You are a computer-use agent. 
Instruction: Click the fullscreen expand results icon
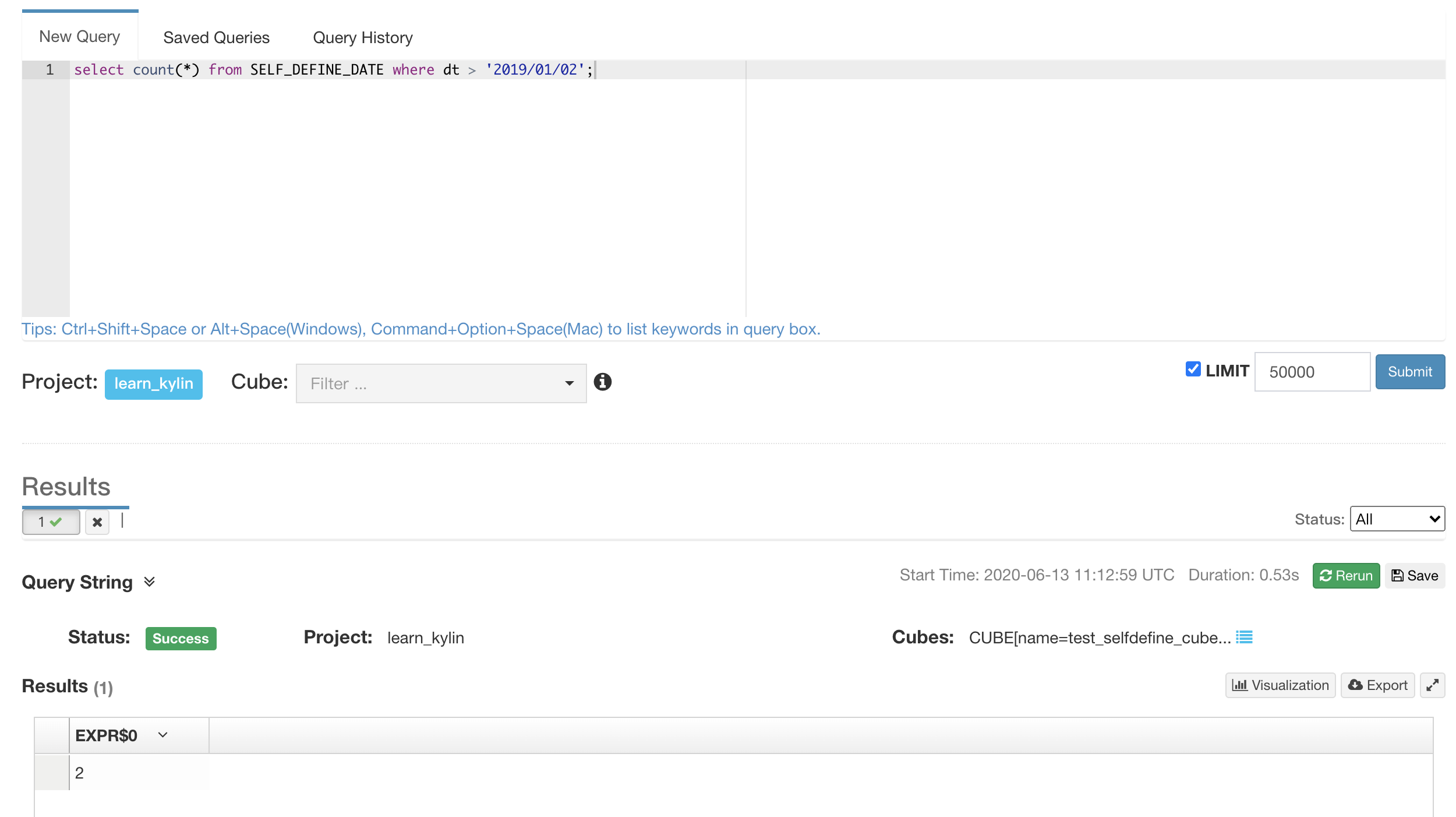tap(1432, 685)
